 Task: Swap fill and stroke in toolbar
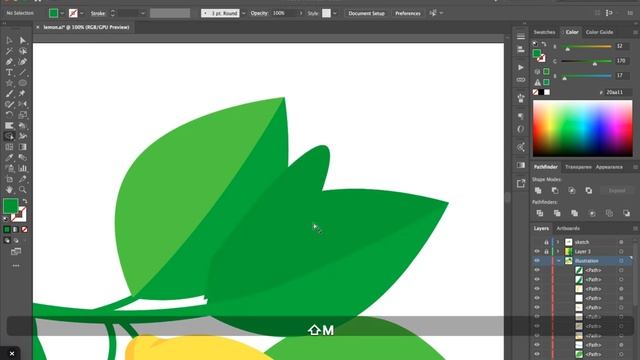pyautogui.click(x=24, y=201)
